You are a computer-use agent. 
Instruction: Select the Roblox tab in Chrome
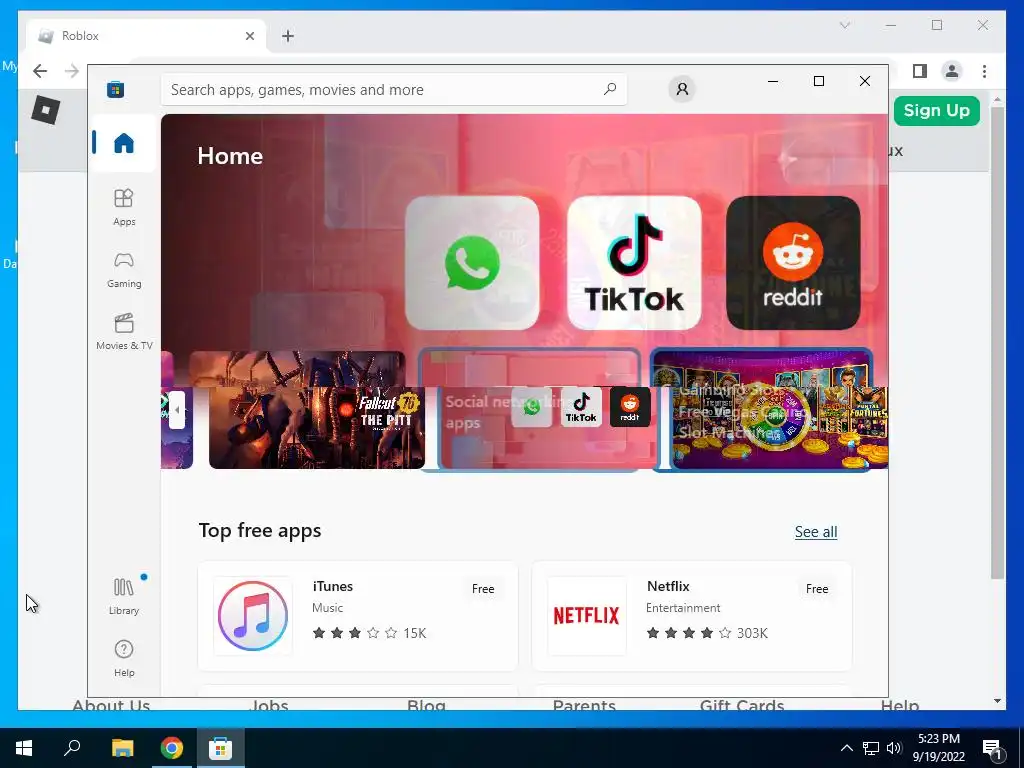coord(146,36)
